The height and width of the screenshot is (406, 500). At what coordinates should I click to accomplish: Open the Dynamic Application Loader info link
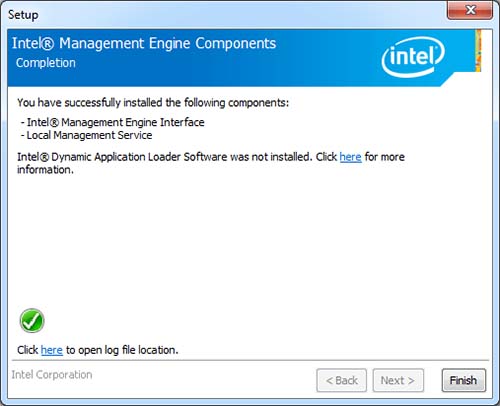pyautogui.click(x=350, y=157)
